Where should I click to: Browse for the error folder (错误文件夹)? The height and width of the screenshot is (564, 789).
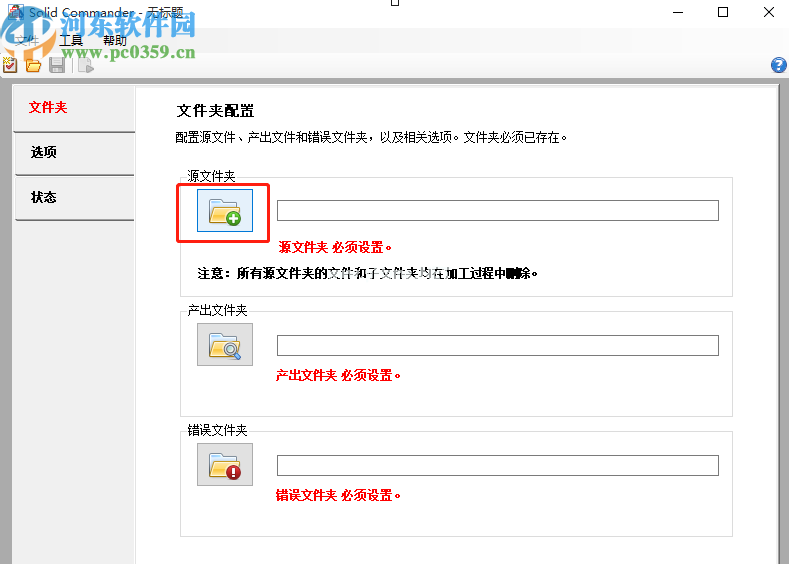(x=225, y=465)
